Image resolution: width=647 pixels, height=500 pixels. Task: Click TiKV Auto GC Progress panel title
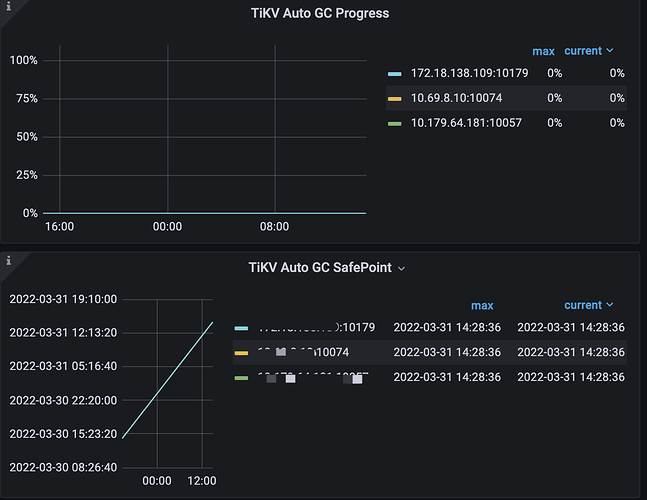tap(320, 13)
